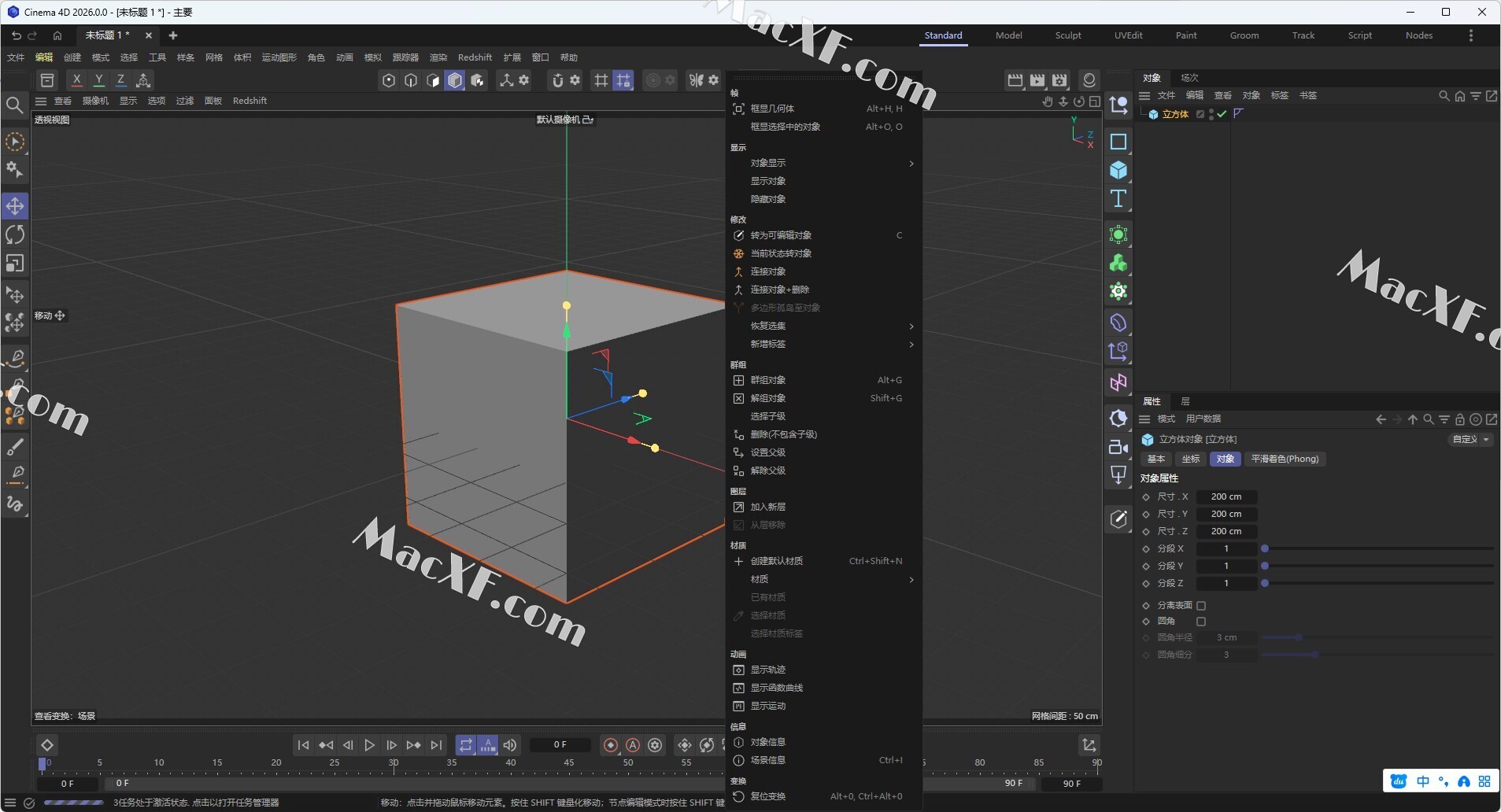The height and width of the screenshot is (812, 1501).
Task: Toggle the 立方体 object enable checkmark
Action: point(1222,114)
